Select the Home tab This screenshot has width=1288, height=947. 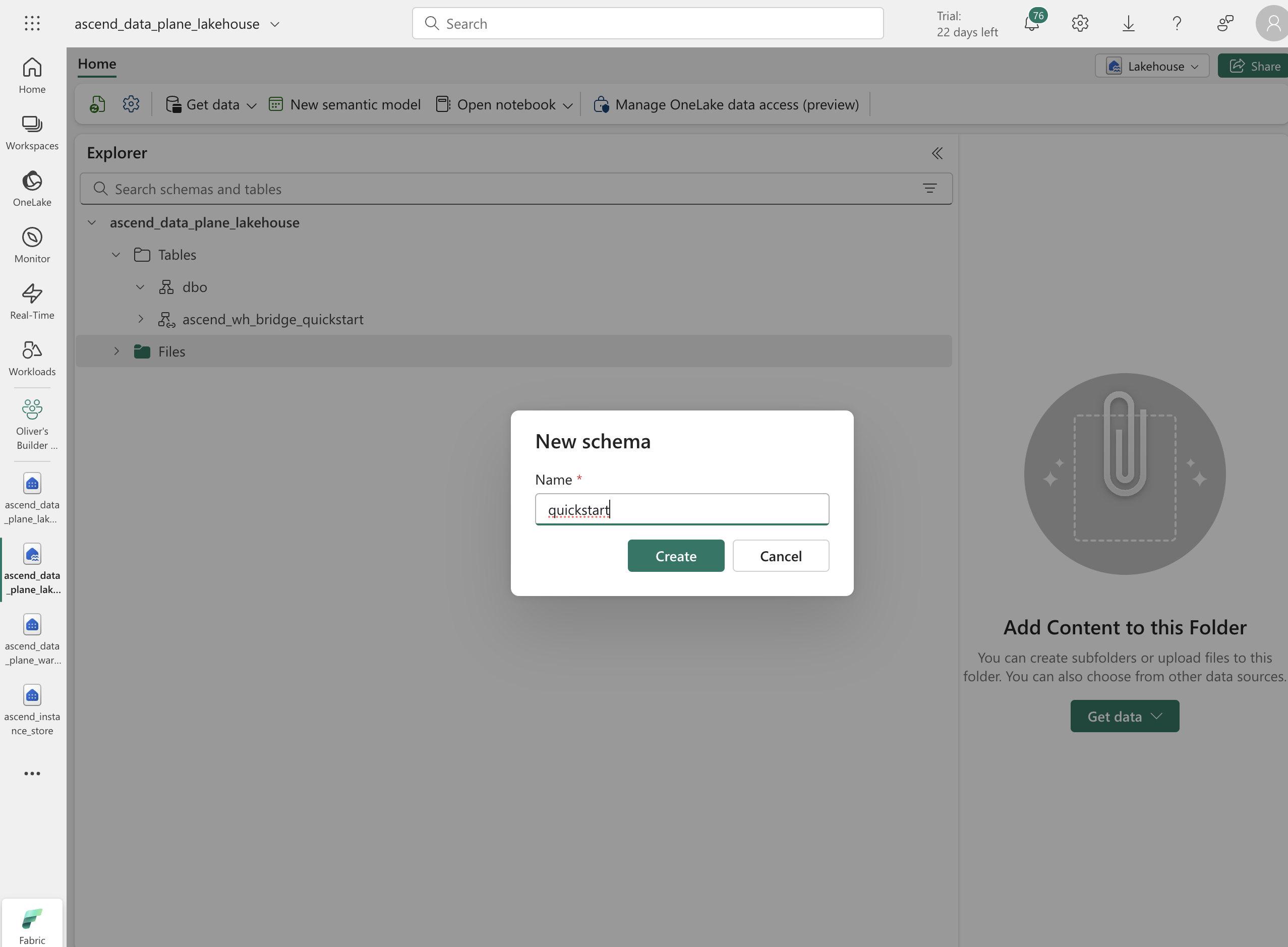97,63
